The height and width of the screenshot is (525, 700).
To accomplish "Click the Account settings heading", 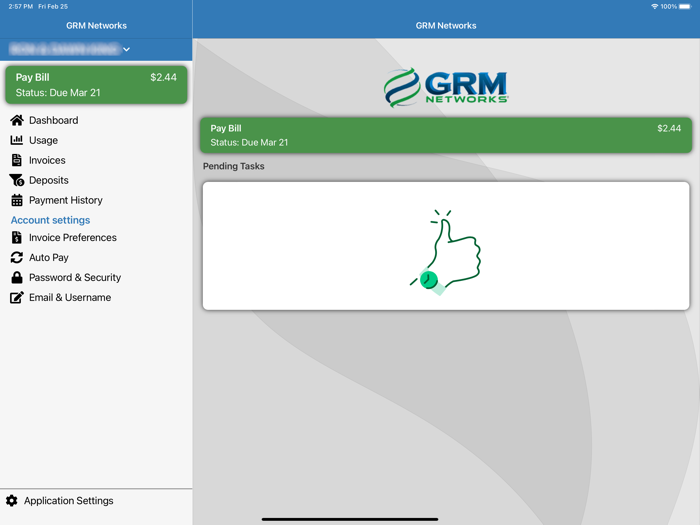I will pyautogui.click(x=50, y=220).
